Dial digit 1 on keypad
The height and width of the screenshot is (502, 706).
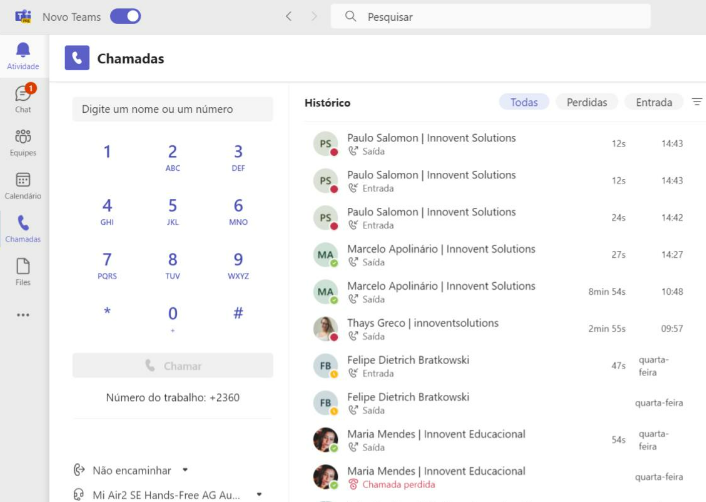[107, 152]
